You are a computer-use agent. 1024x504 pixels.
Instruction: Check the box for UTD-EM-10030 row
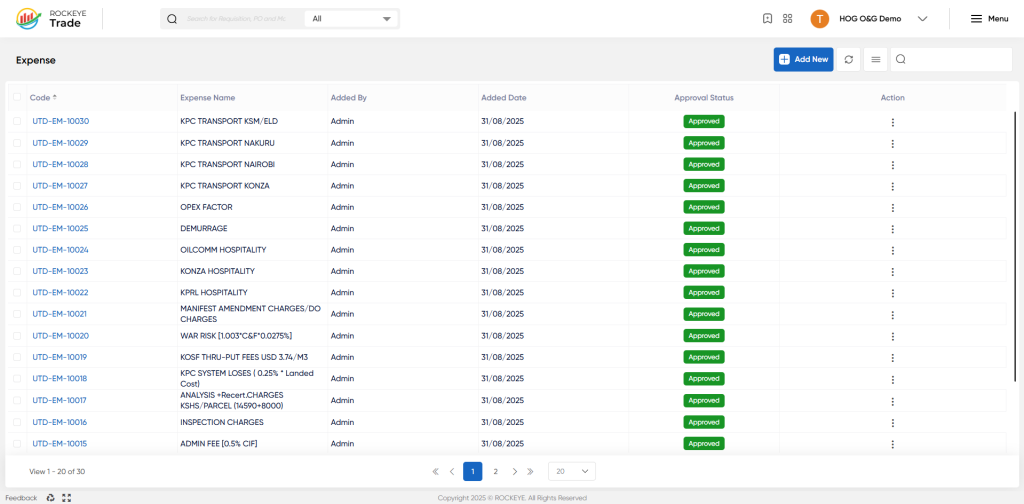tap(17, 121)
